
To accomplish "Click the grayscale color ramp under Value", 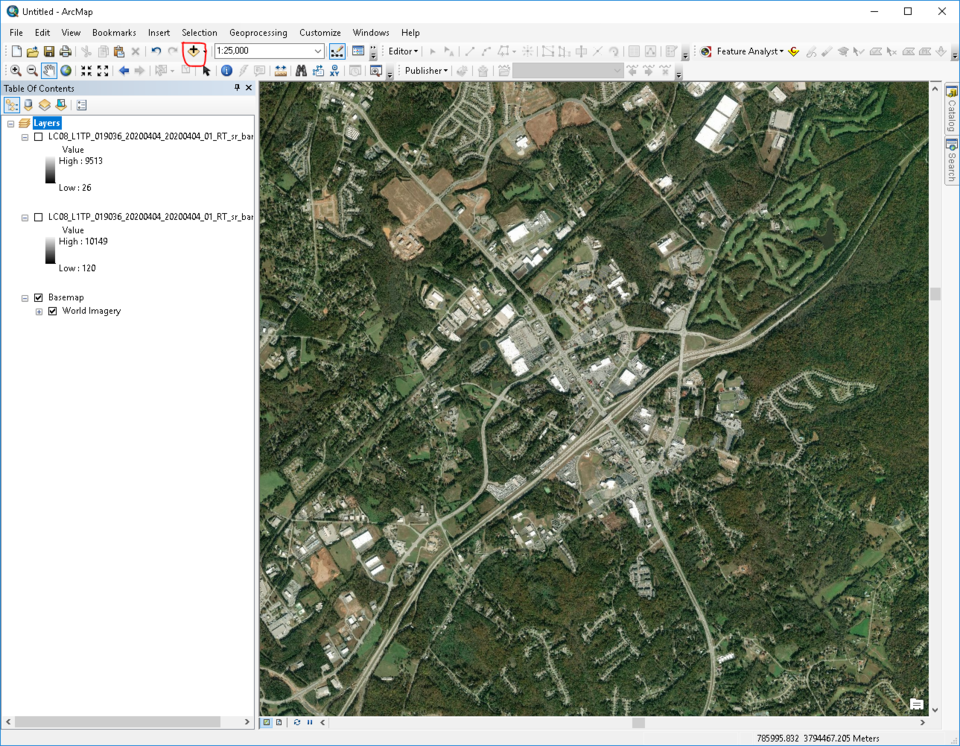I will pyautogui.click(x=50, y=170).
